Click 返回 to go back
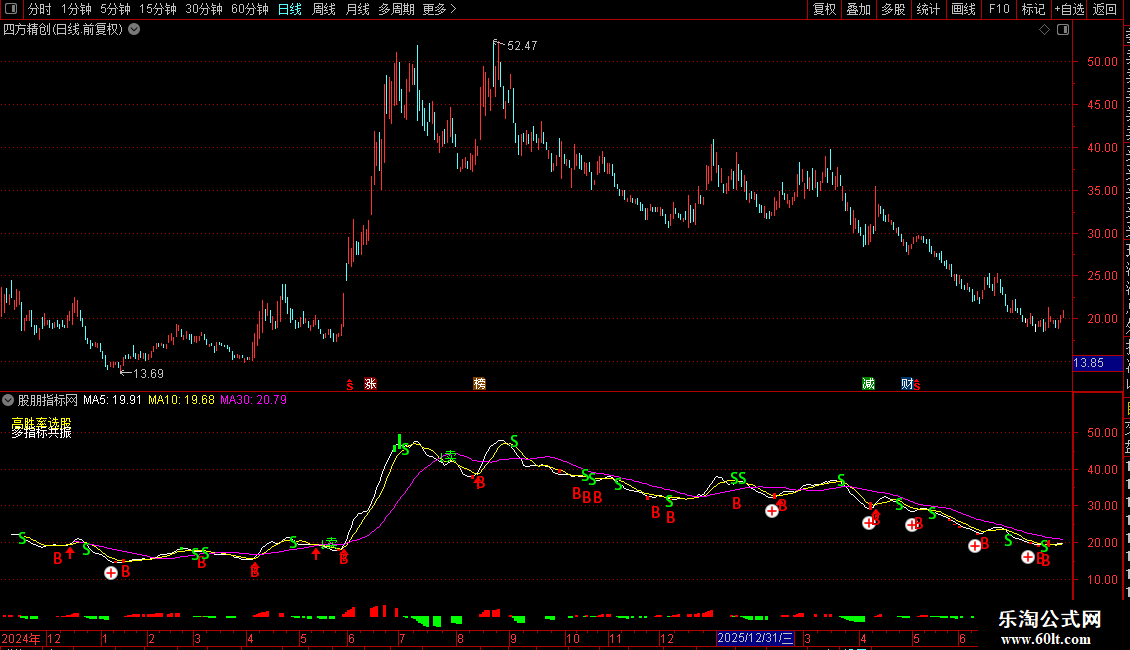The width and height of the screenshot is (1130, 650). click(1105, 9)
